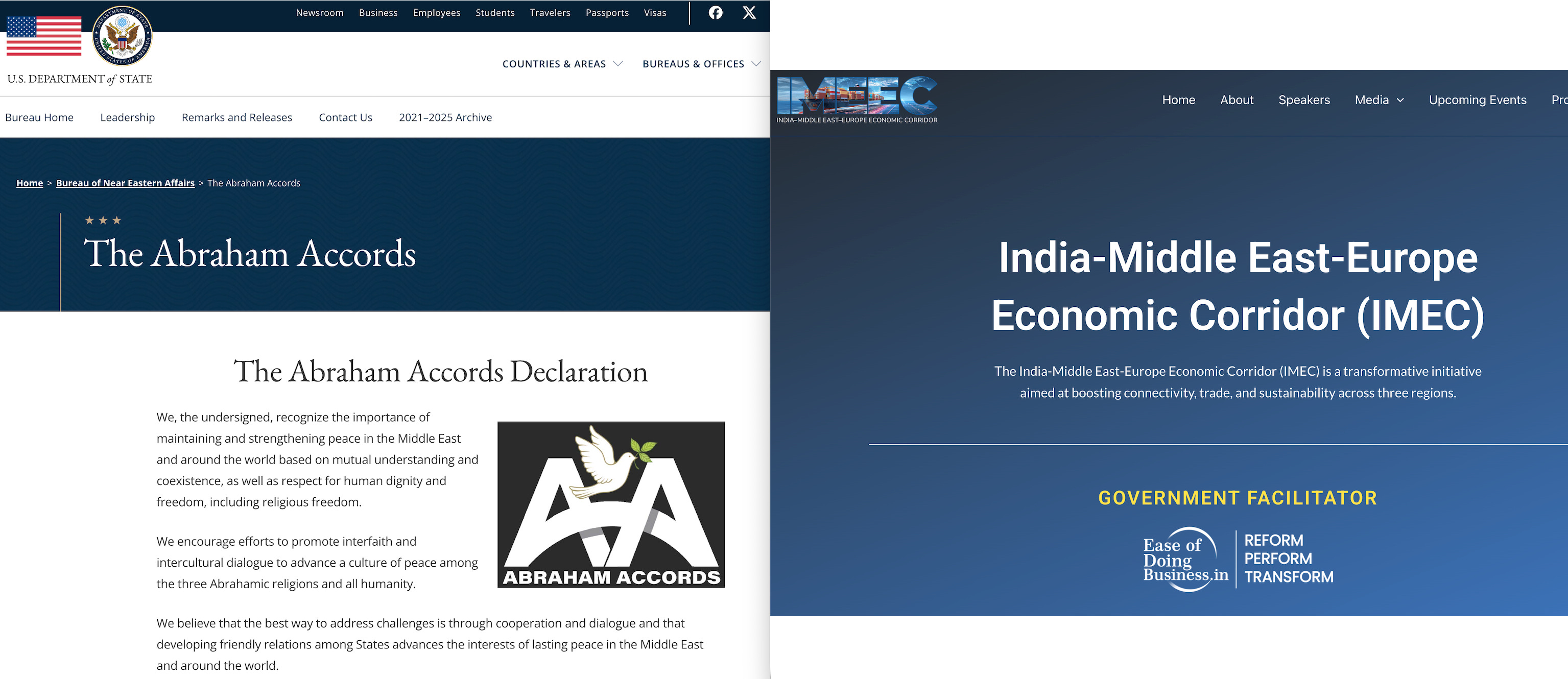Go to the Leadership page
Screen dimensions: 1568x679
(x=127, y=117)
